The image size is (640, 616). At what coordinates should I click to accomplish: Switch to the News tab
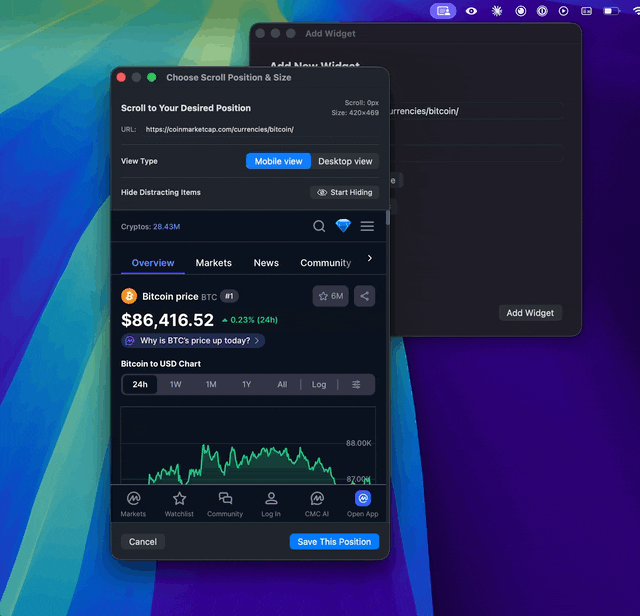266,263
